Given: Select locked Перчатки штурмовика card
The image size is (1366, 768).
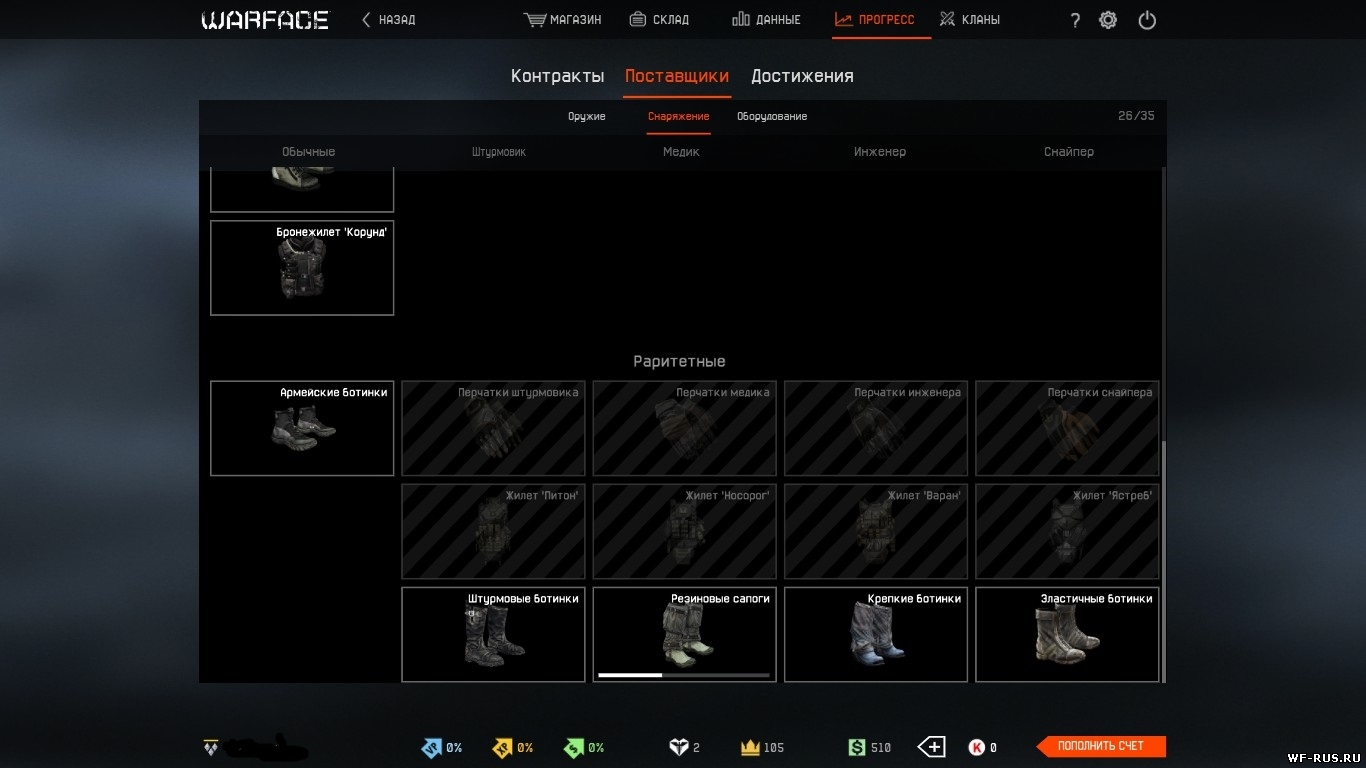Looking at the screenshot, I should click(493, 428).
